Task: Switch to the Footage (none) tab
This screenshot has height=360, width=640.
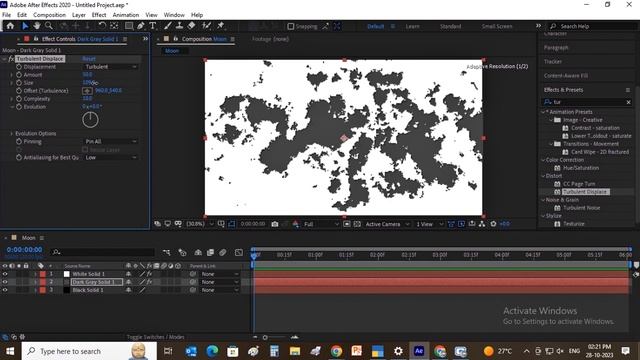Action: pyautogui.click(x=270, y=39)
